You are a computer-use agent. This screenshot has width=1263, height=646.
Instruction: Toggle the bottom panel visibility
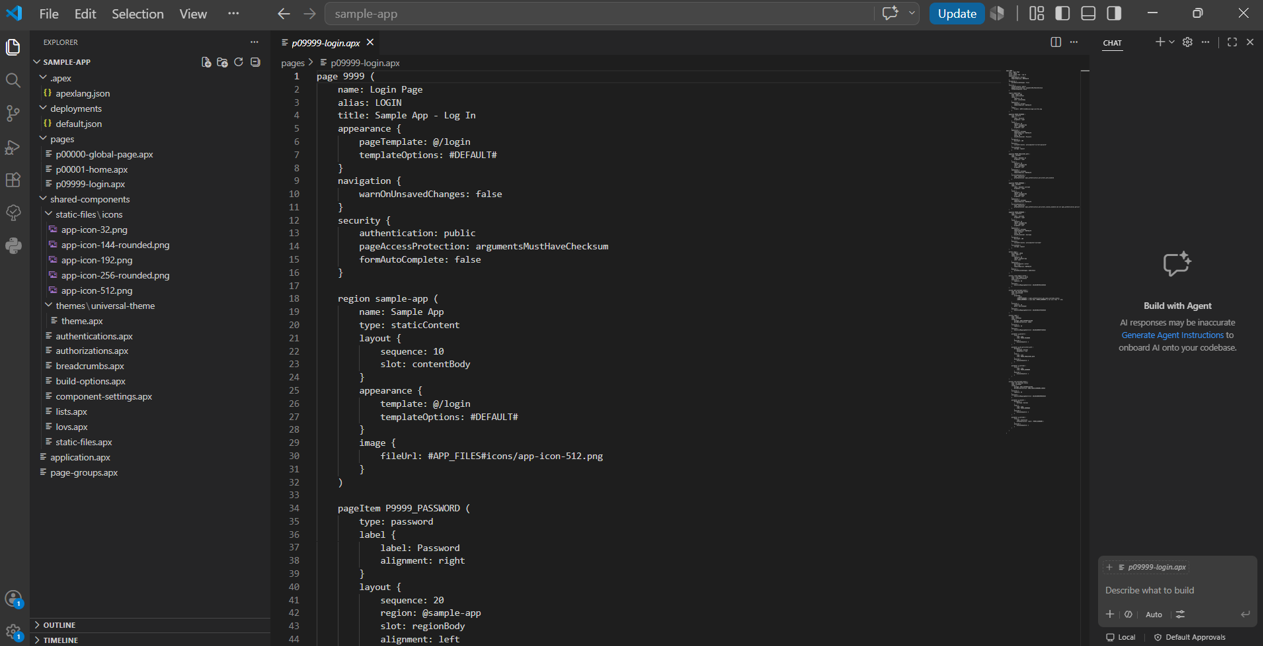[x=1089, y=13]
